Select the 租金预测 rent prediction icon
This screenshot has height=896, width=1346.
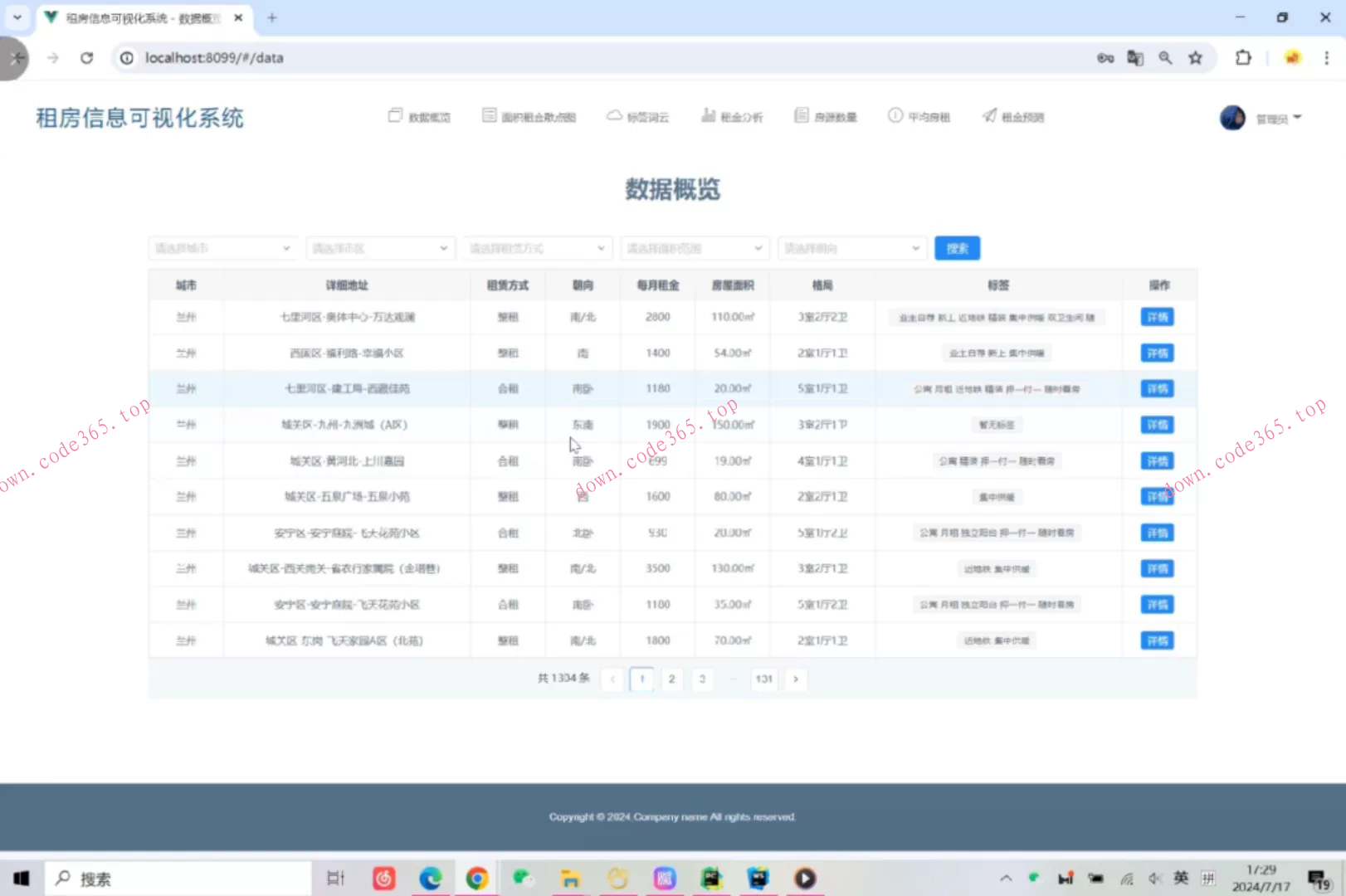1012,116
